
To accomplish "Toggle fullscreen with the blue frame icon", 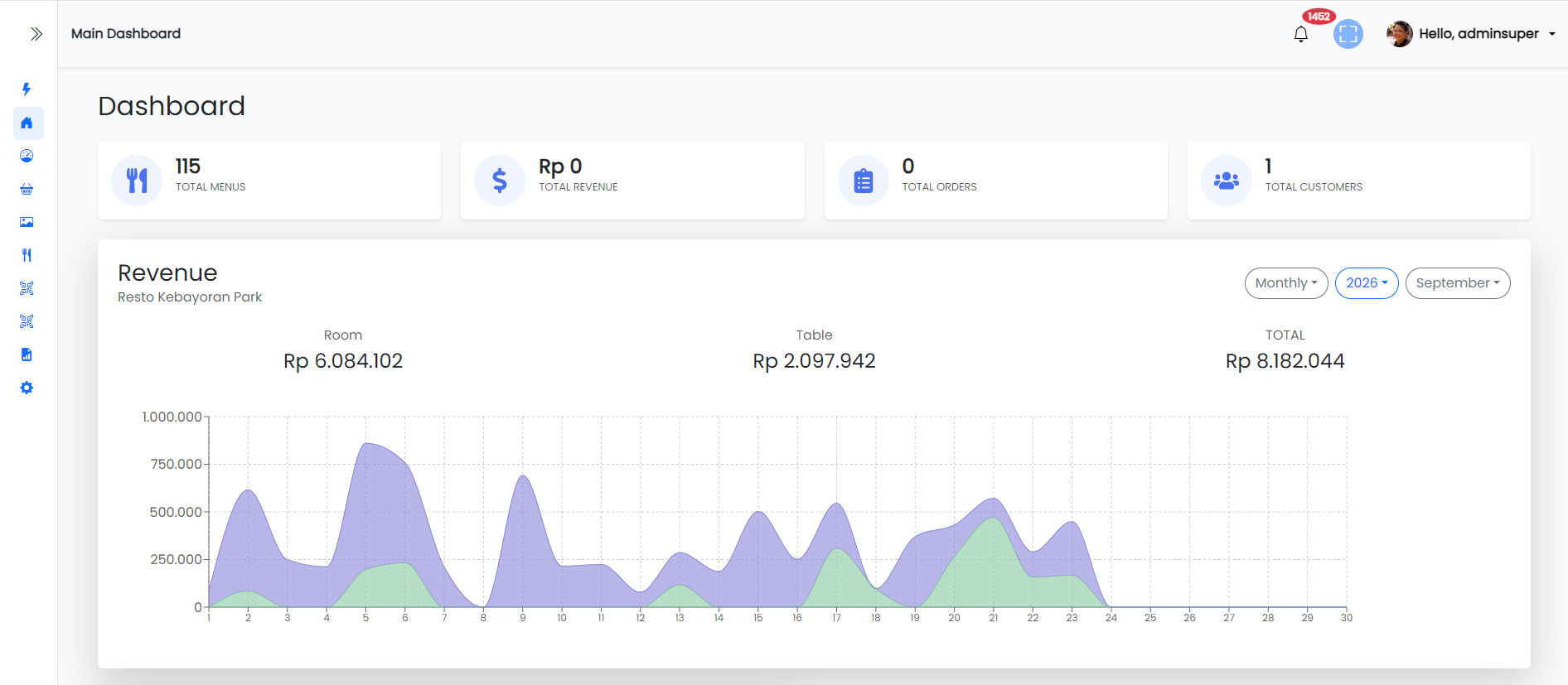I will tap(1348, 34).
